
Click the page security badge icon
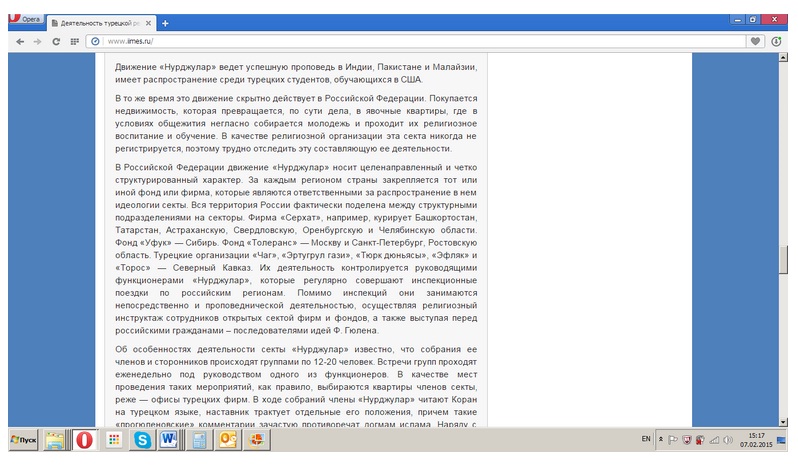tap(95, 42)
